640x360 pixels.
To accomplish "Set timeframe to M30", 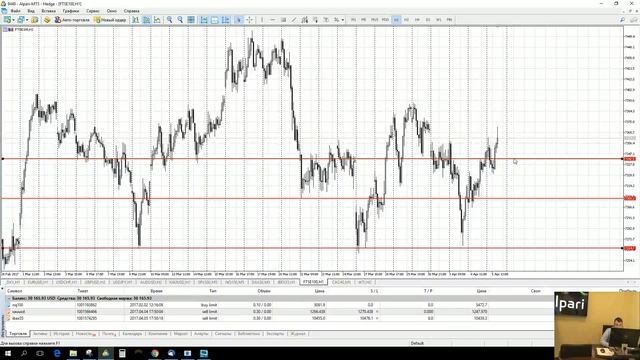I will [385, 20].
